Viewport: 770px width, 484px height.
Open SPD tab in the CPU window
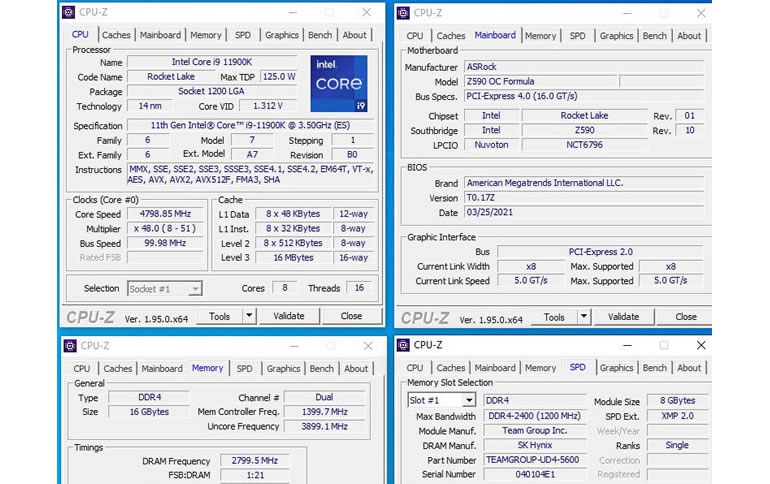(x=243, y=35)
